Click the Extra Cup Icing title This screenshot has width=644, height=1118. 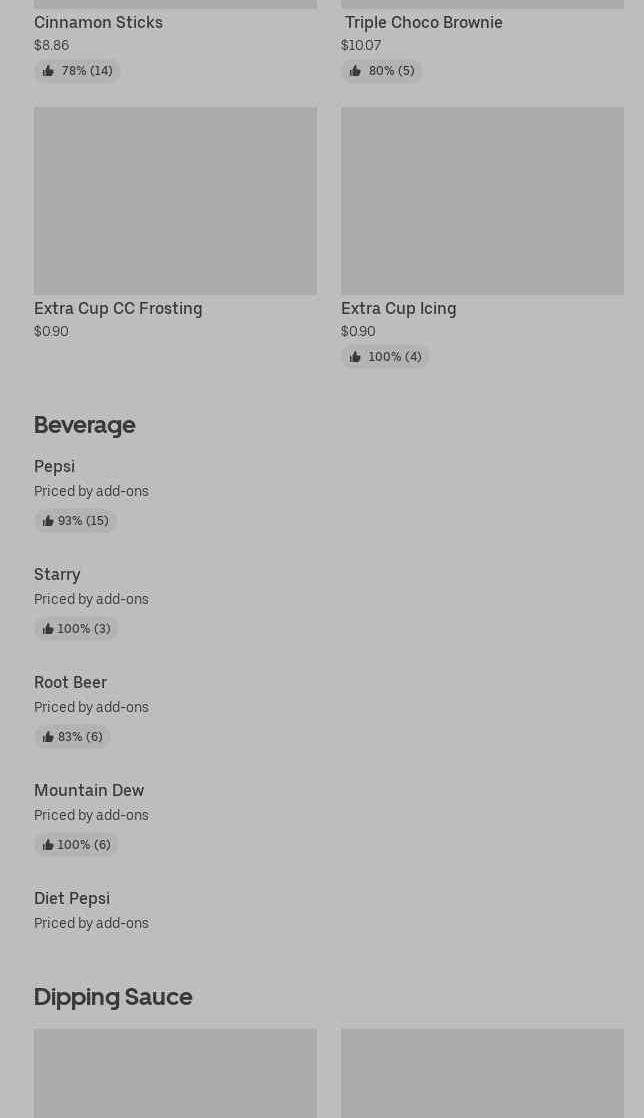click(398, 308)
